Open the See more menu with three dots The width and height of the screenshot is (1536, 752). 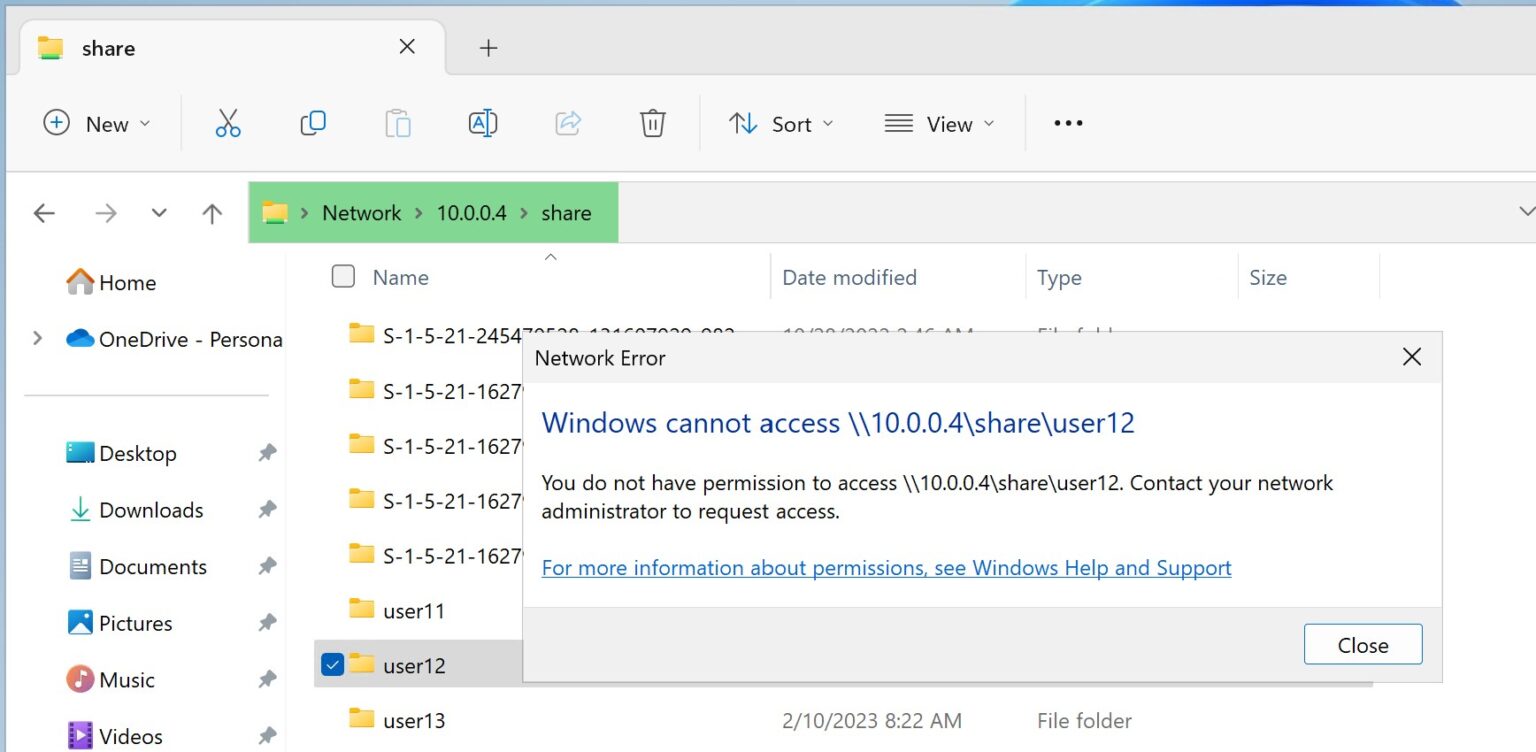(x=1067, y=122)
